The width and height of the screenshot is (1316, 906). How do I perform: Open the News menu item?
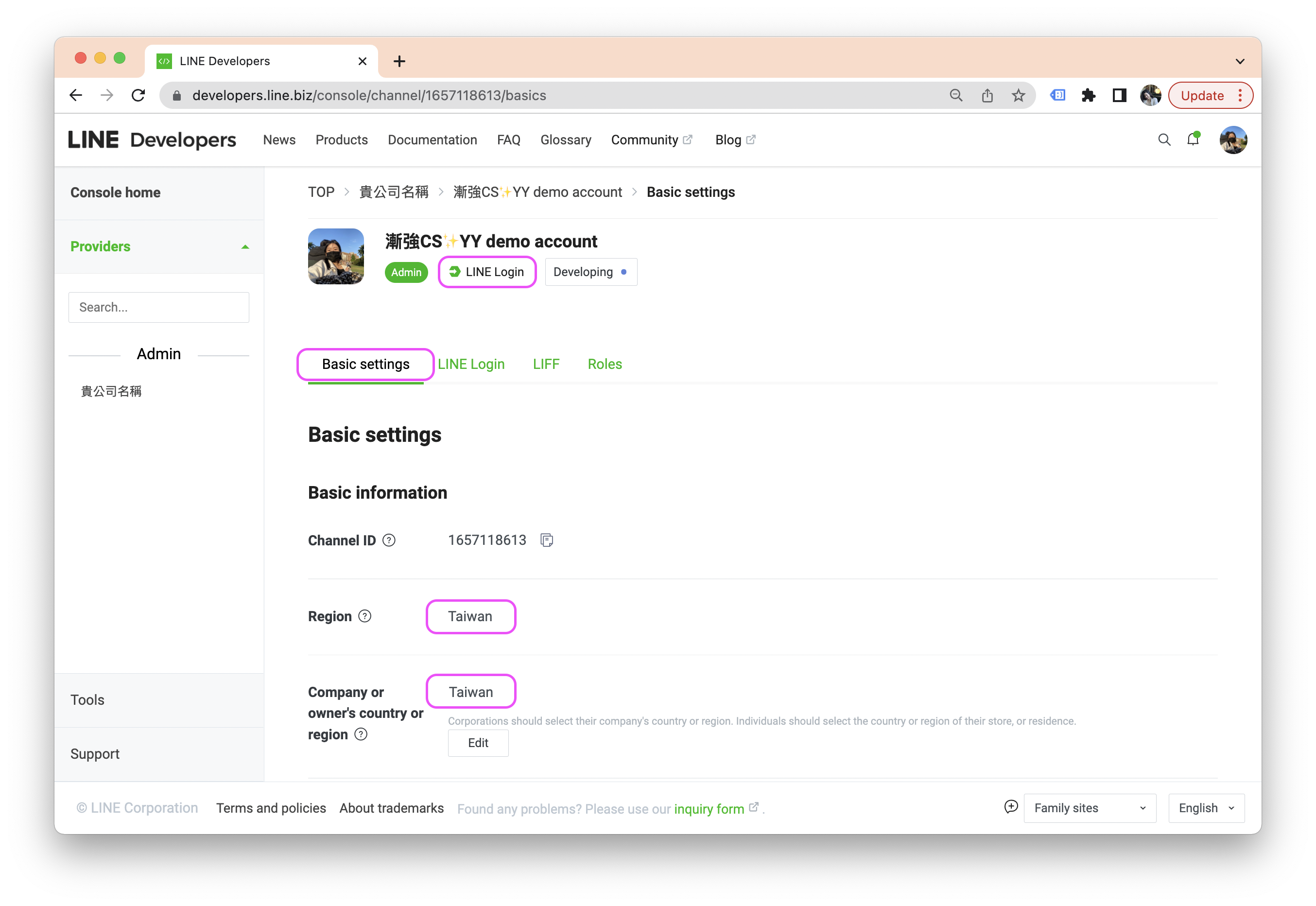tap(279, 139)
